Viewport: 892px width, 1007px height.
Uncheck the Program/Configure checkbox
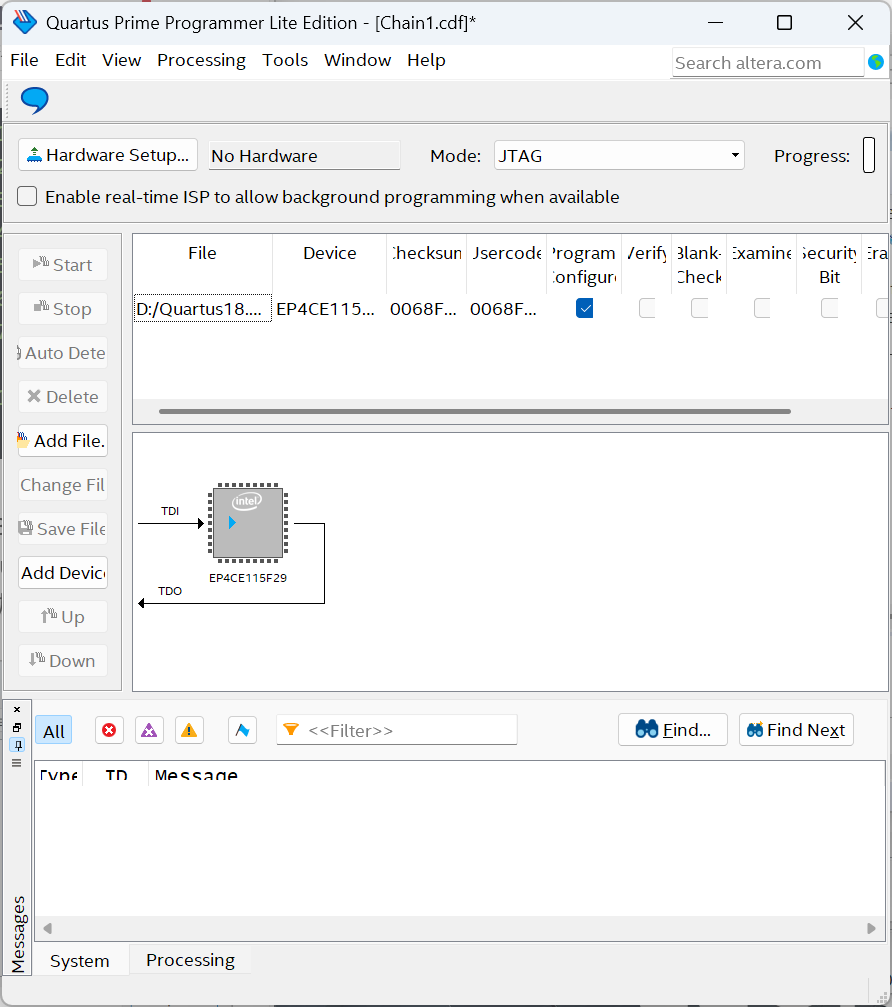coord(584,308)
